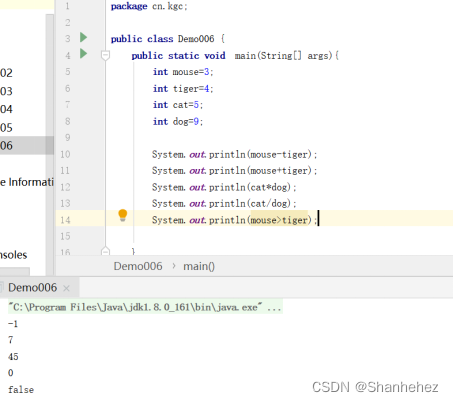The width and height of the screenshot is (454, 402).
Task: Click the println(mouse-tiger) statement
Action: [x=235, y=154]
